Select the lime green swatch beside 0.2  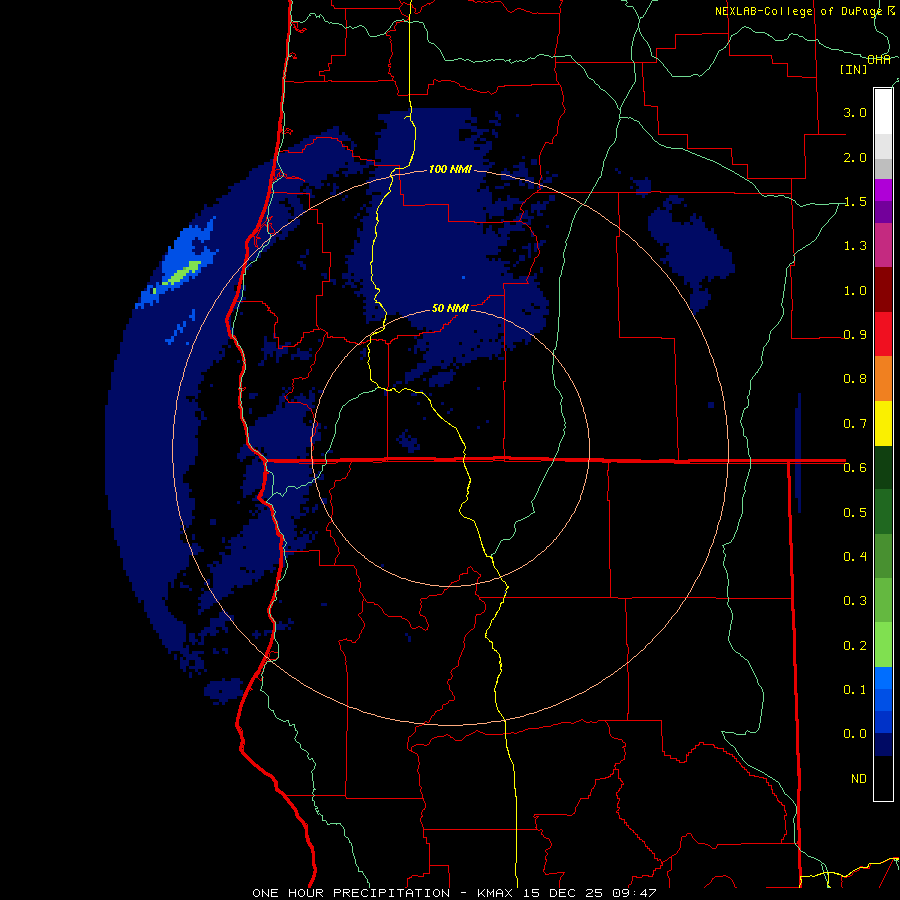click(x=883, y=645)
